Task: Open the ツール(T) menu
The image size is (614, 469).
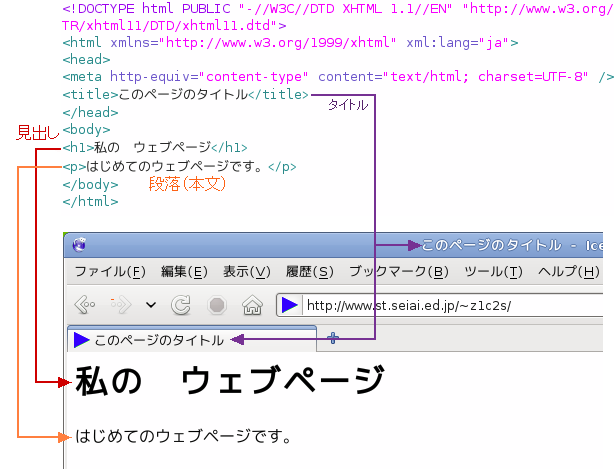Action: pos(493,272)
